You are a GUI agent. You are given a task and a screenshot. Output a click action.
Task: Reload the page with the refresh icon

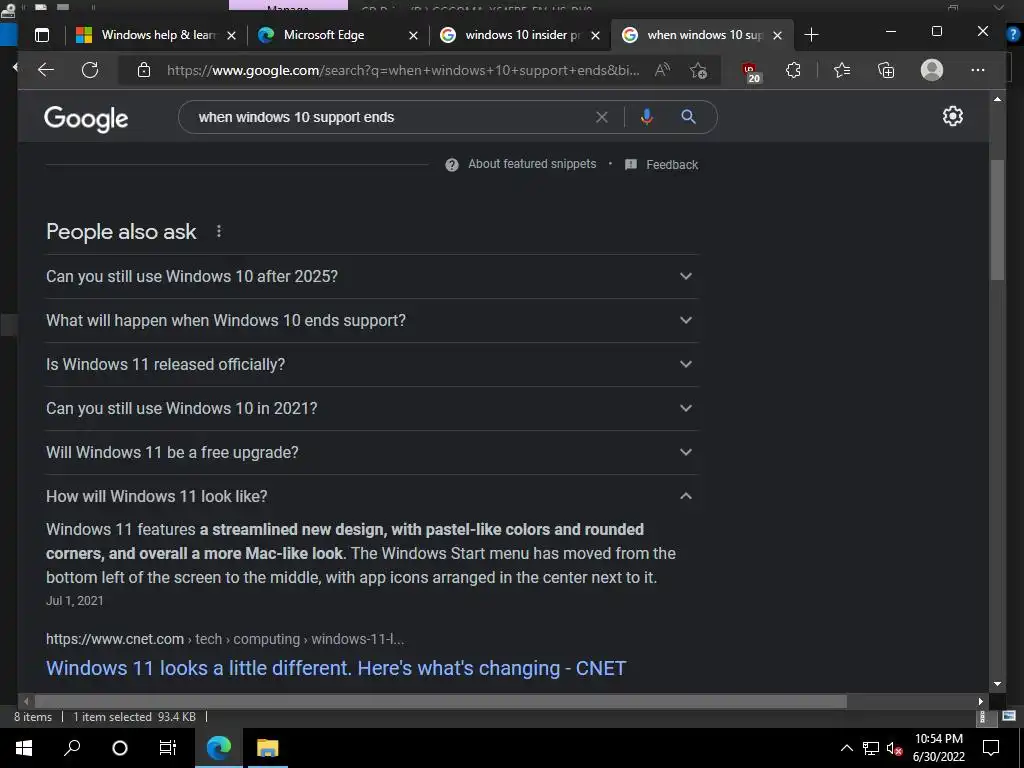[90, 70]
